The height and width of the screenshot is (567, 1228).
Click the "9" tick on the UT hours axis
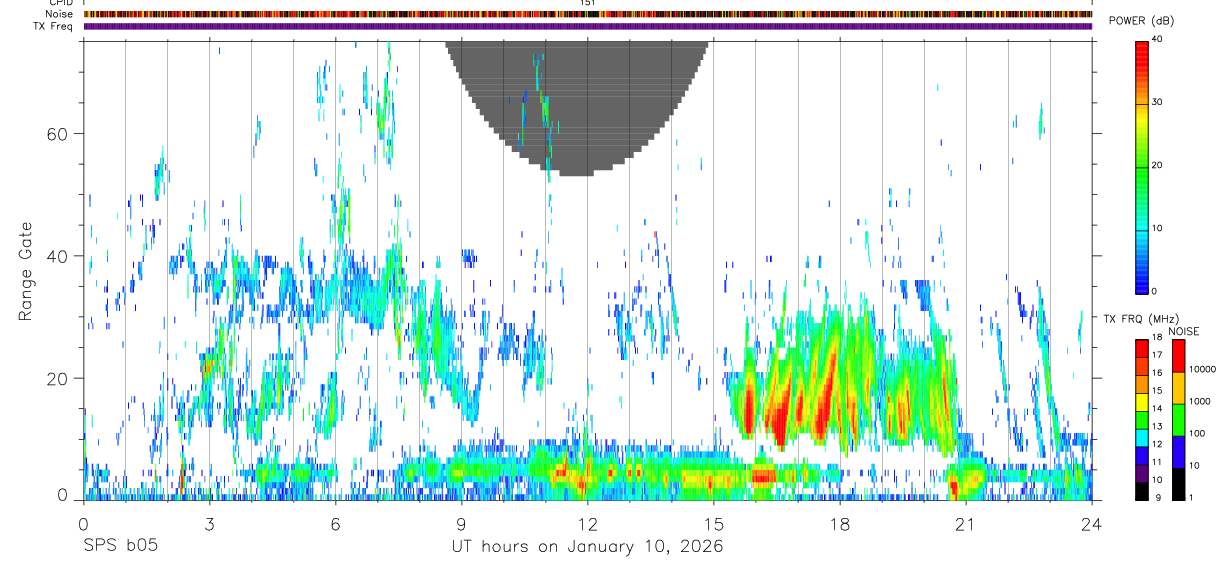coord(462,524)
